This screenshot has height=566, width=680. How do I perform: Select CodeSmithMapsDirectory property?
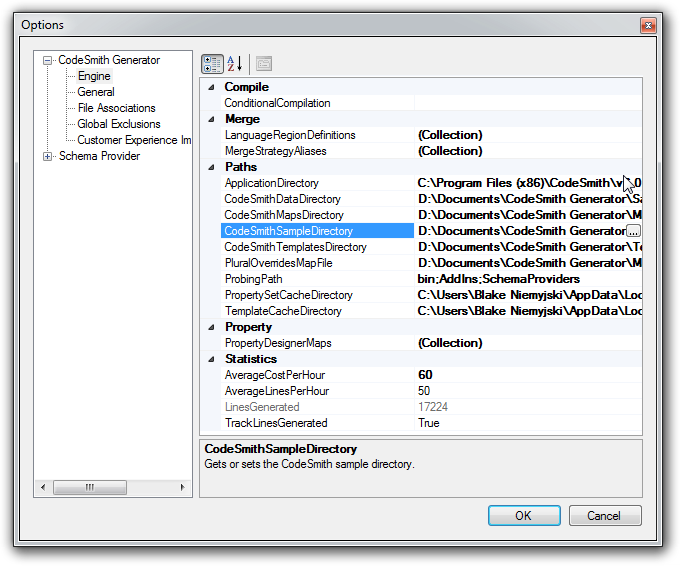tap(317, 215)
